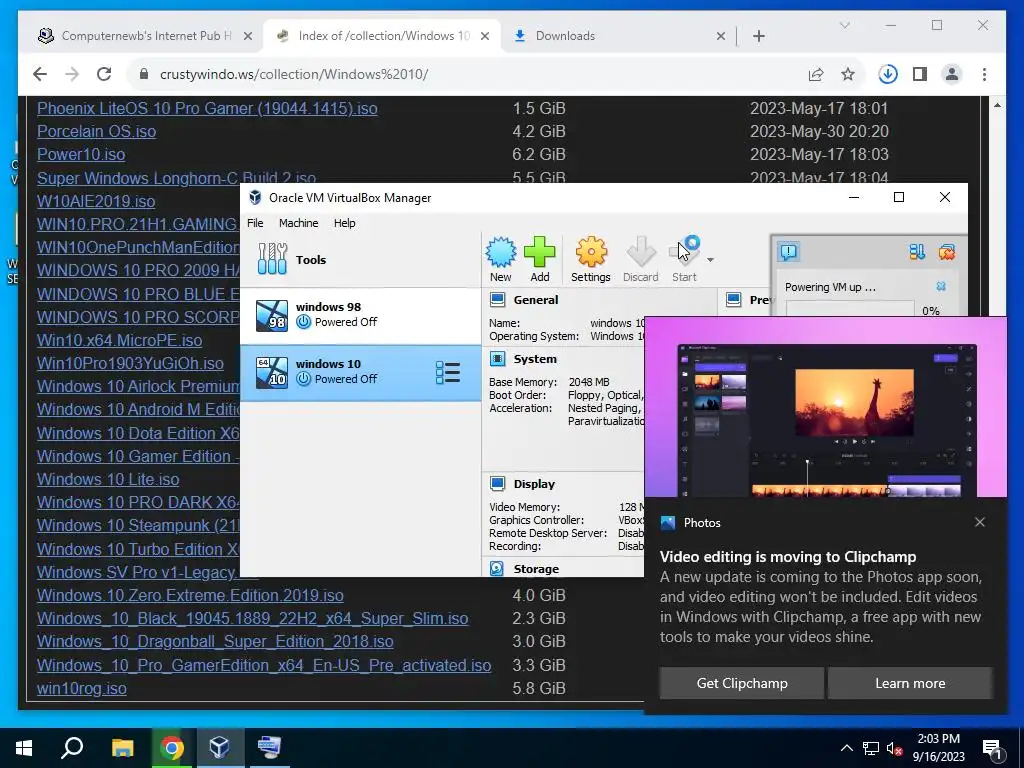1024x768 pixels.
Task: Click the Get Clipchamp button
Action: [742, 683]
